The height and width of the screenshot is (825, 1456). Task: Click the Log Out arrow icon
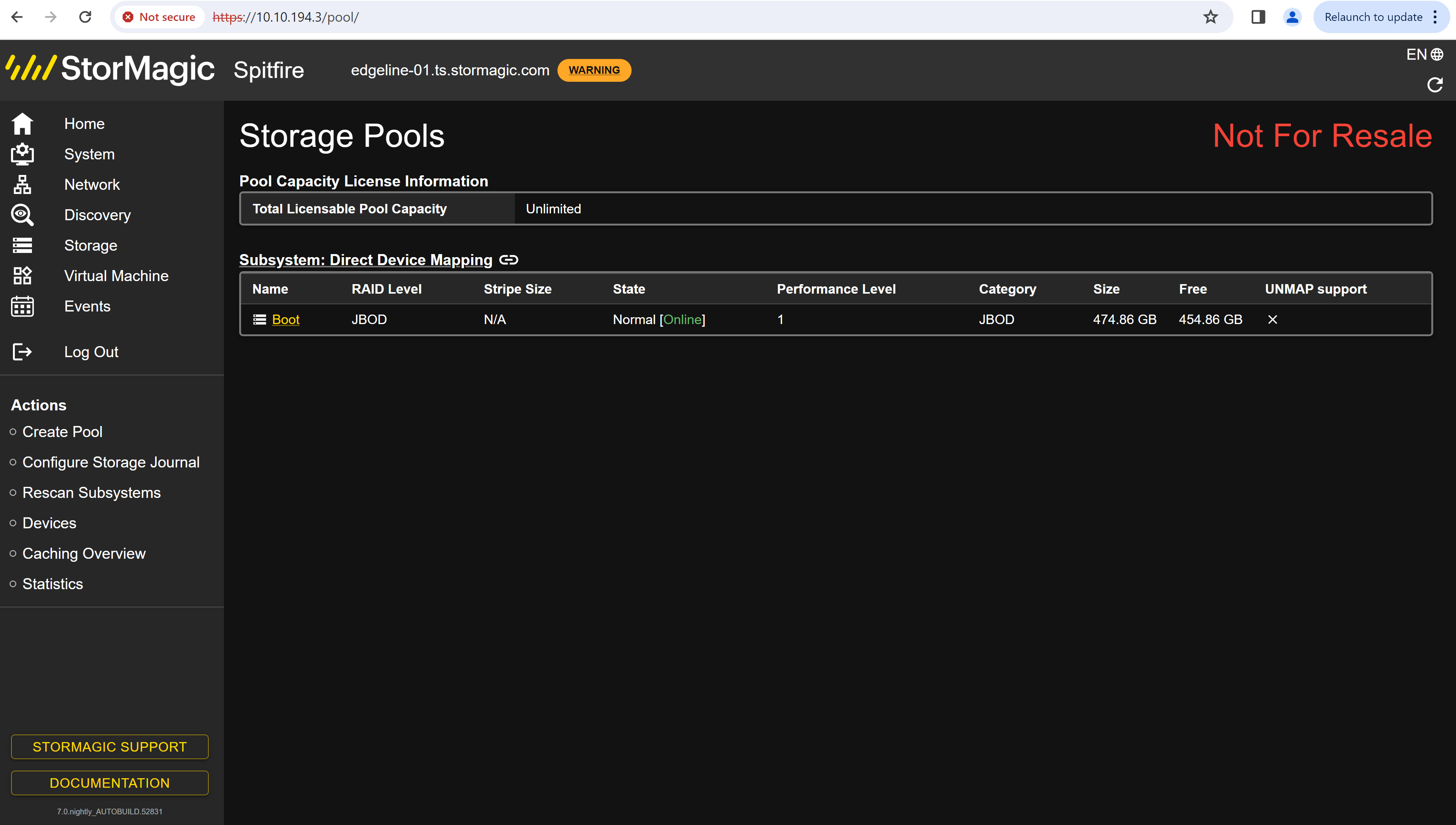point(23,352)
